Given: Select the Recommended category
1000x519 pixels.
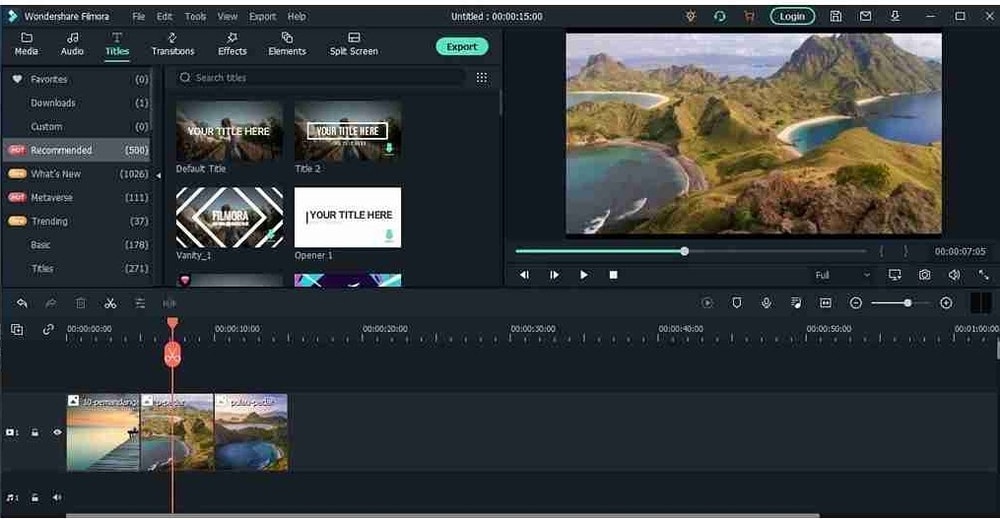Looking at the screenshot, I should click(78, 150).
